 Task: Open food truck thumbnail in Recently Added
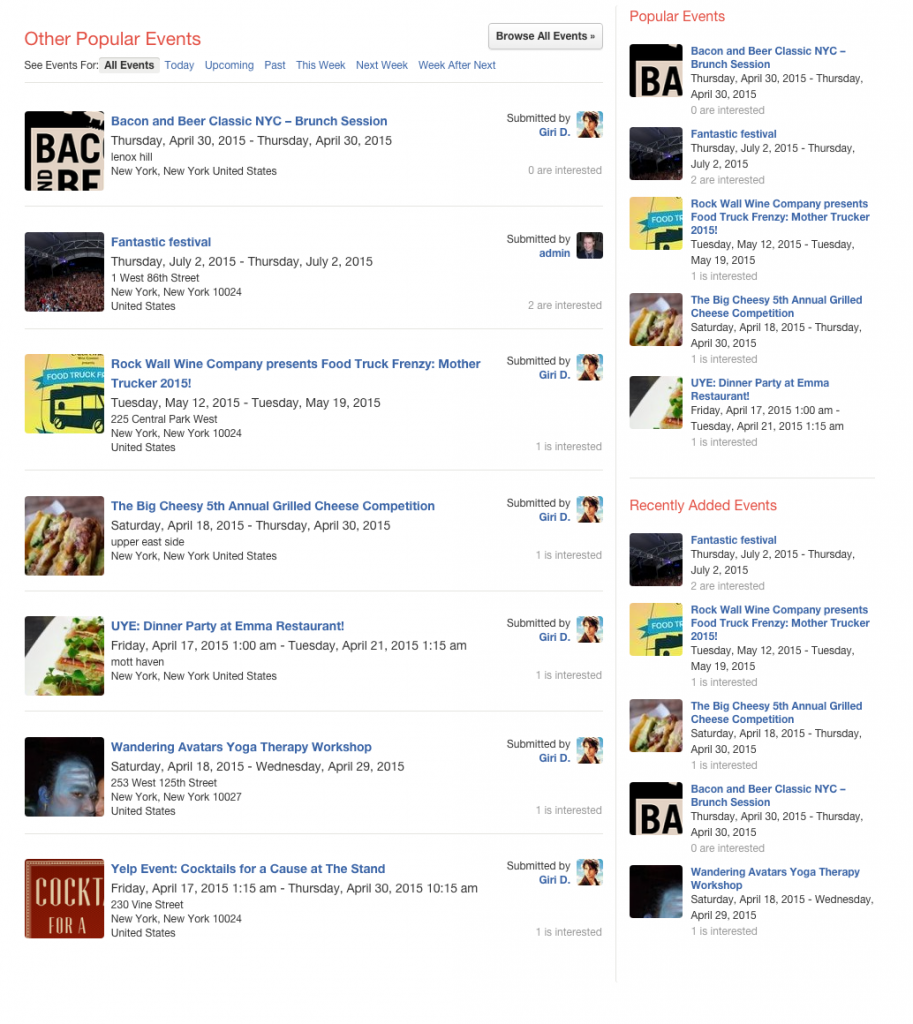pyautogui.click(x=656, y=630)
